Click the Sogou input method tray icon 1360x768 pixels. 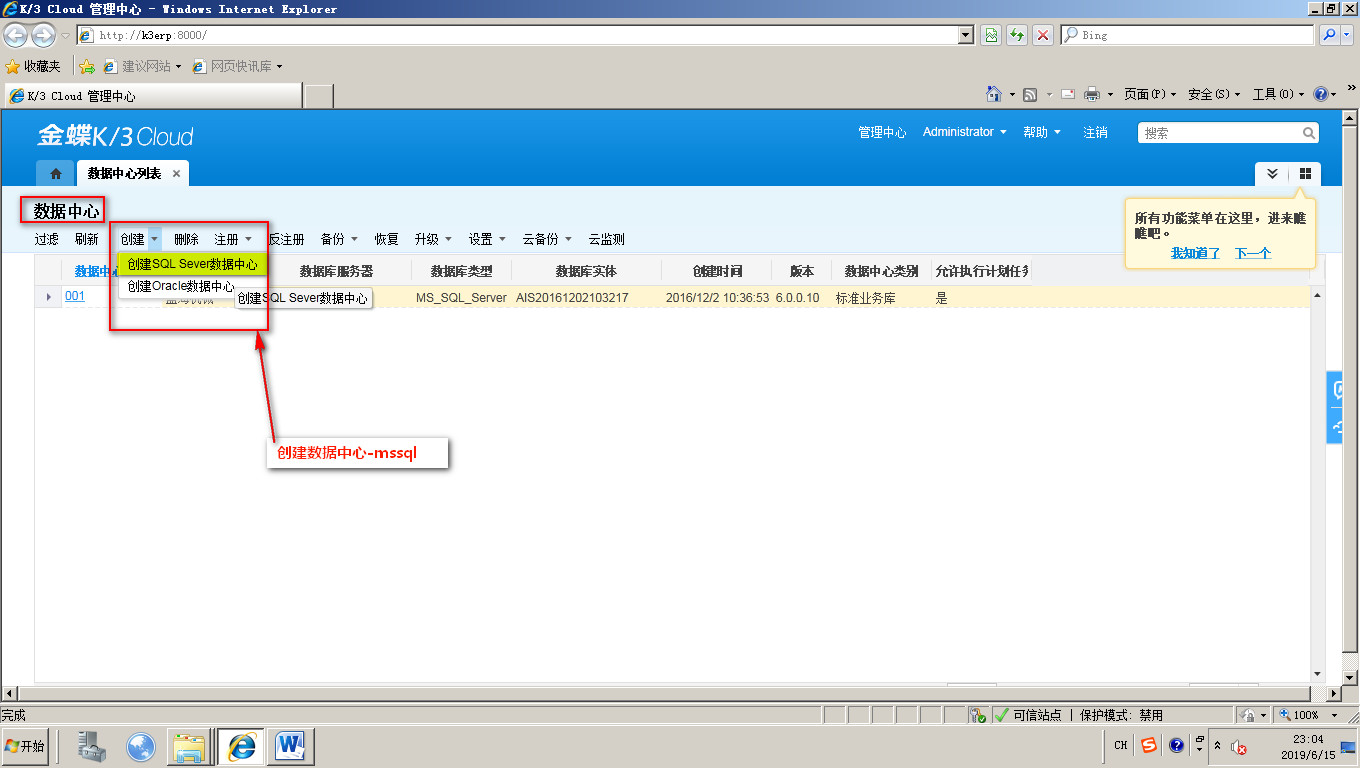pyautogui.click(x=1149, y=745)
